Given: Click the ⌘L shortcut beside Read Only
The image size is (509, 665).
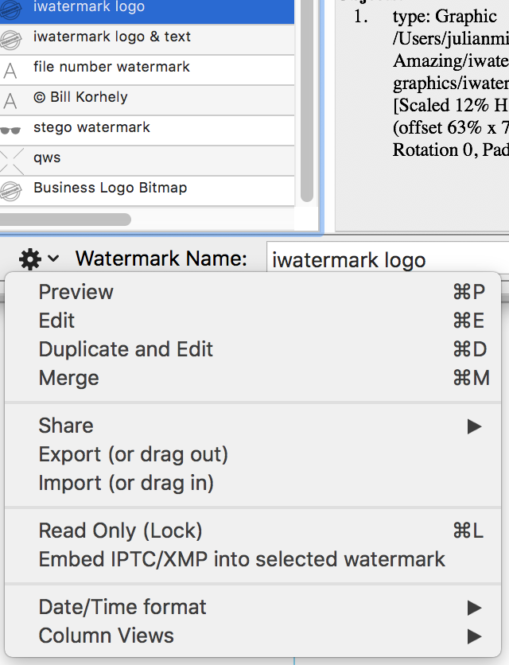Looking at the screenshot, I should click(468, 531).
